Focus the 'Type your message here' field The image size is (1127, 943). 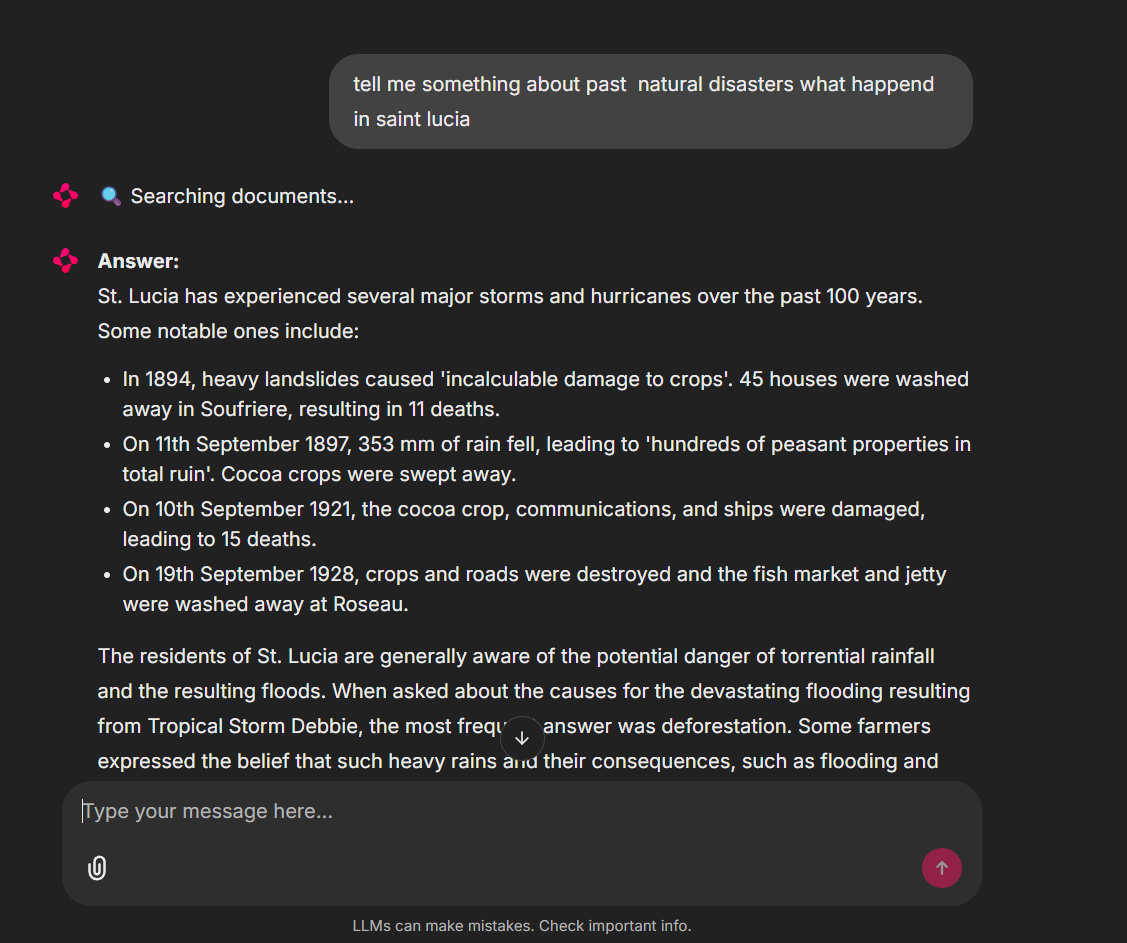click(500, 811)
